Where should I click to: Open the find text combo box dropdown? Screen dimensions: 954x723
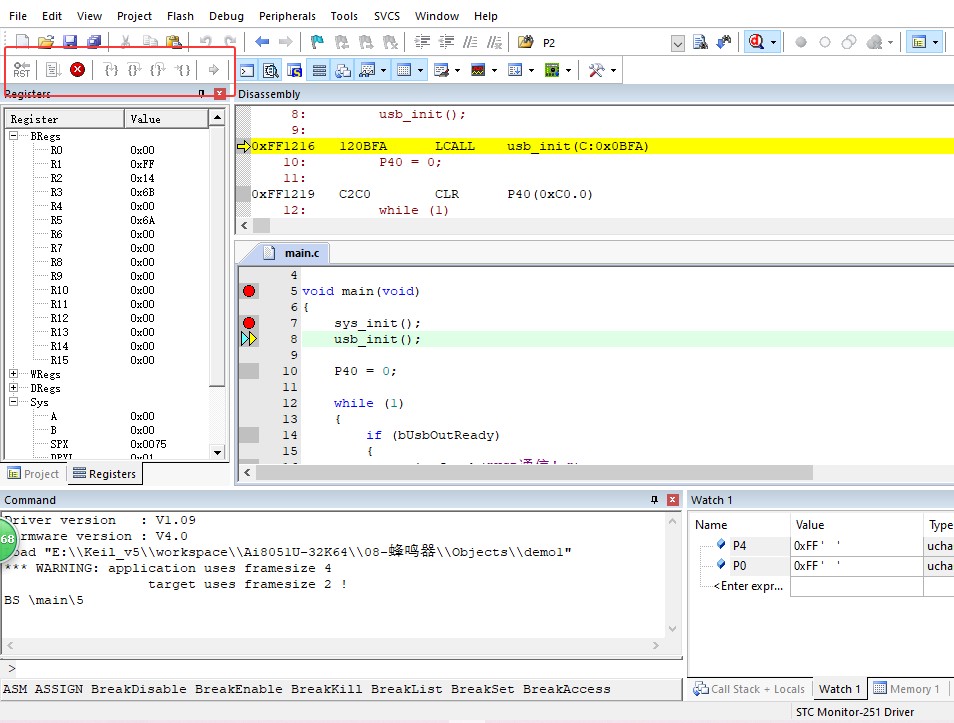678,43
